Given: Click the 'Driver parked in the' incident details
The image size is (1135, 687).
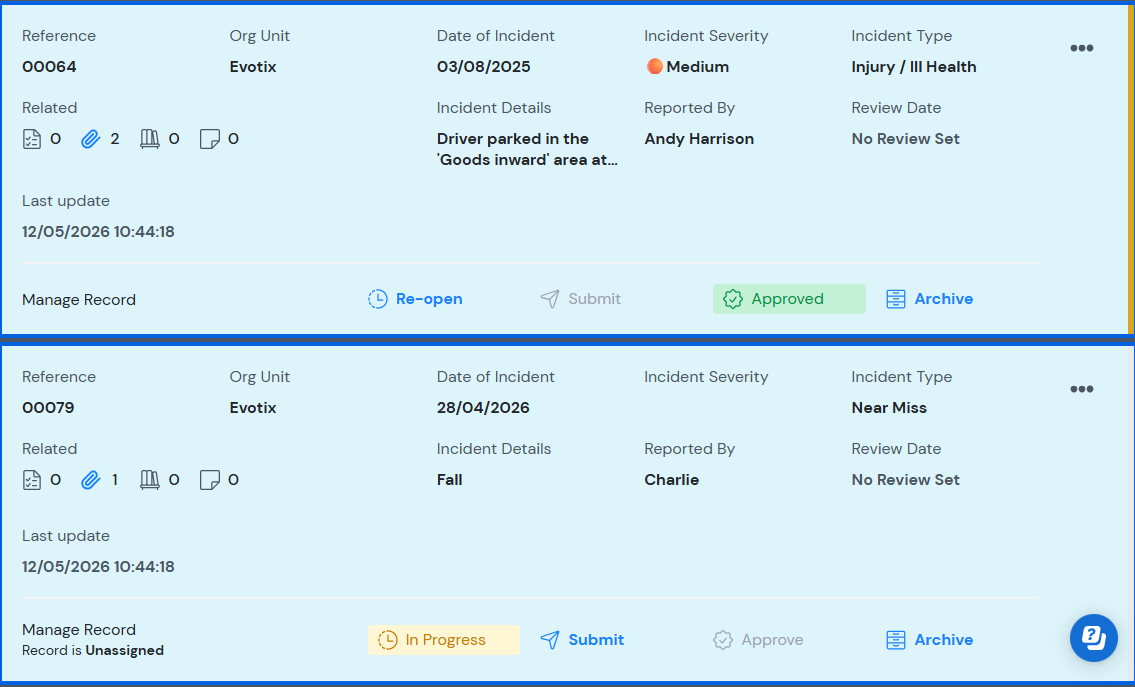Looking at the screenshot, I should (x=527, y=149).
